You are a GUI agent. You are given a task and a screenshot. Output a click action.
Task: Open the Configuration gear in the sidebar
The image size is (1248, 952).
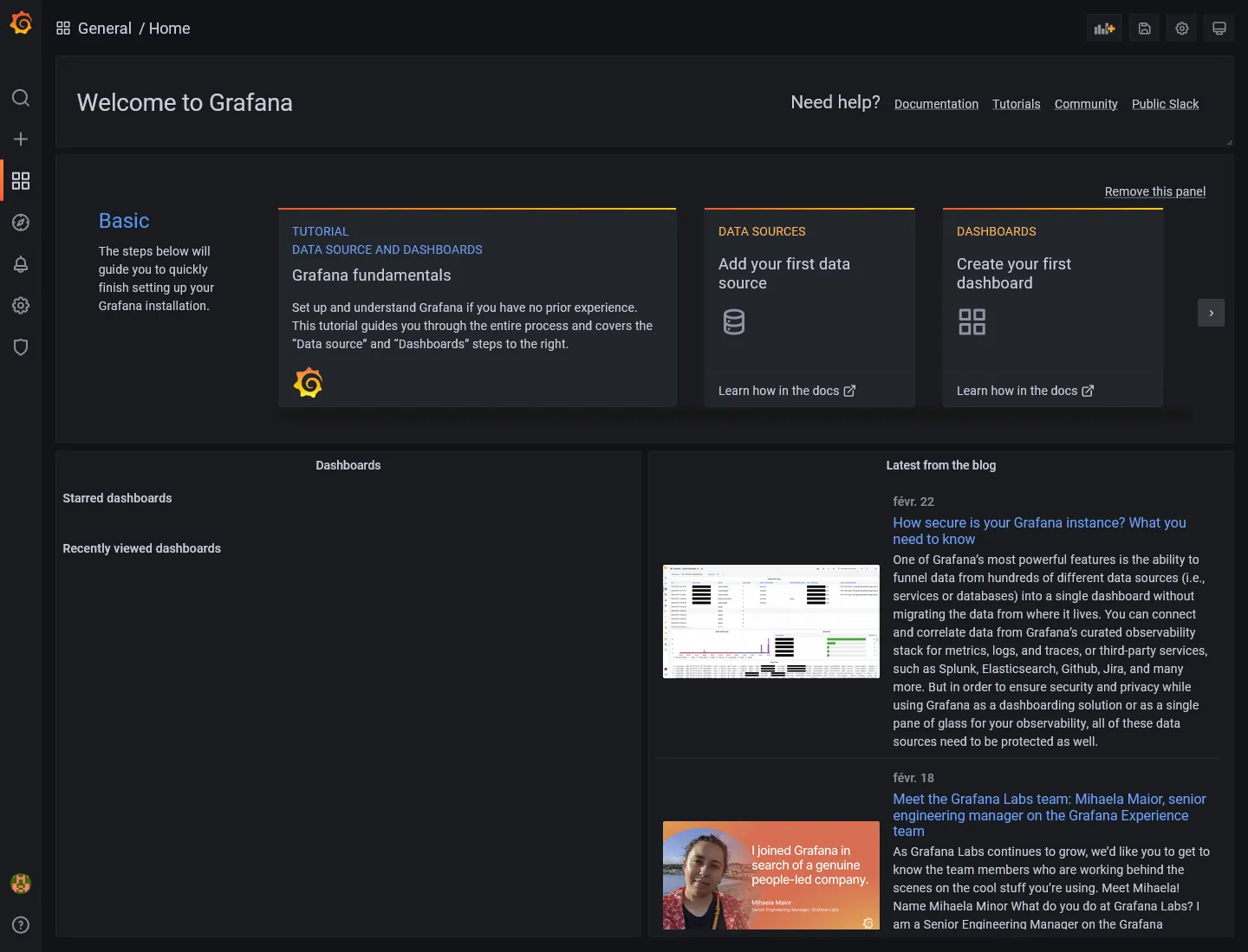pyautogui.click(x=21, y=305)
